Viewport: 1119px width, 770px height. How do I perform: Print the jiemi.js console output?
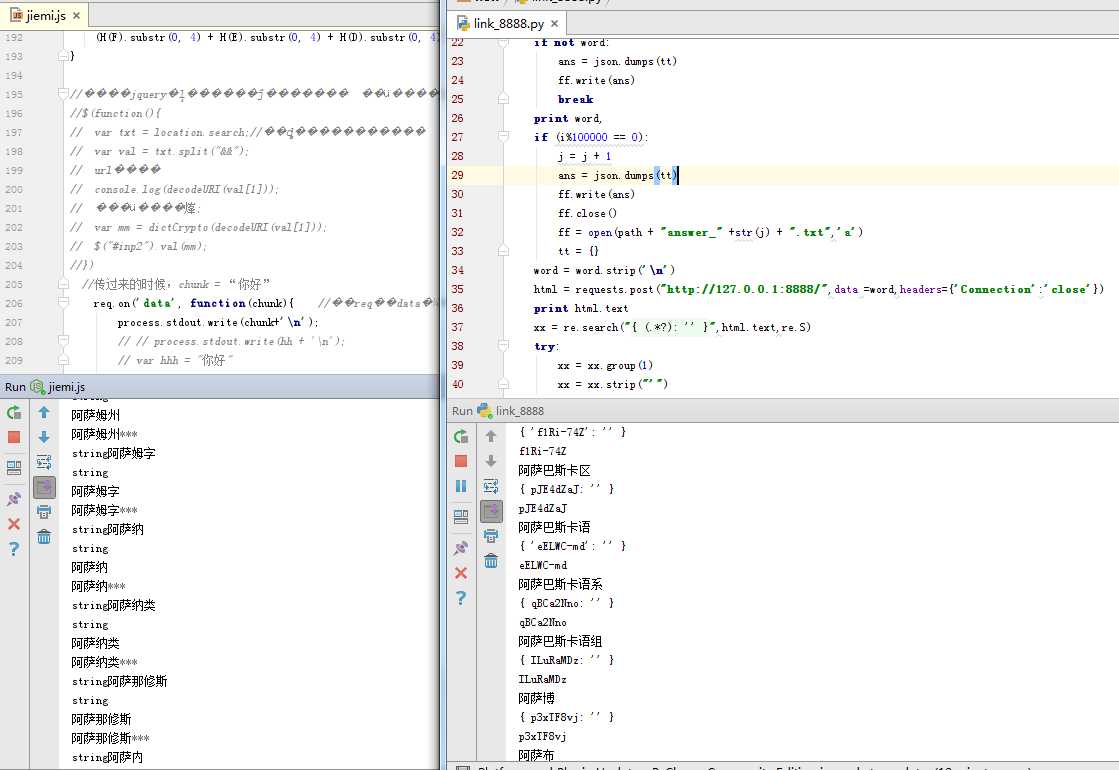44,512
